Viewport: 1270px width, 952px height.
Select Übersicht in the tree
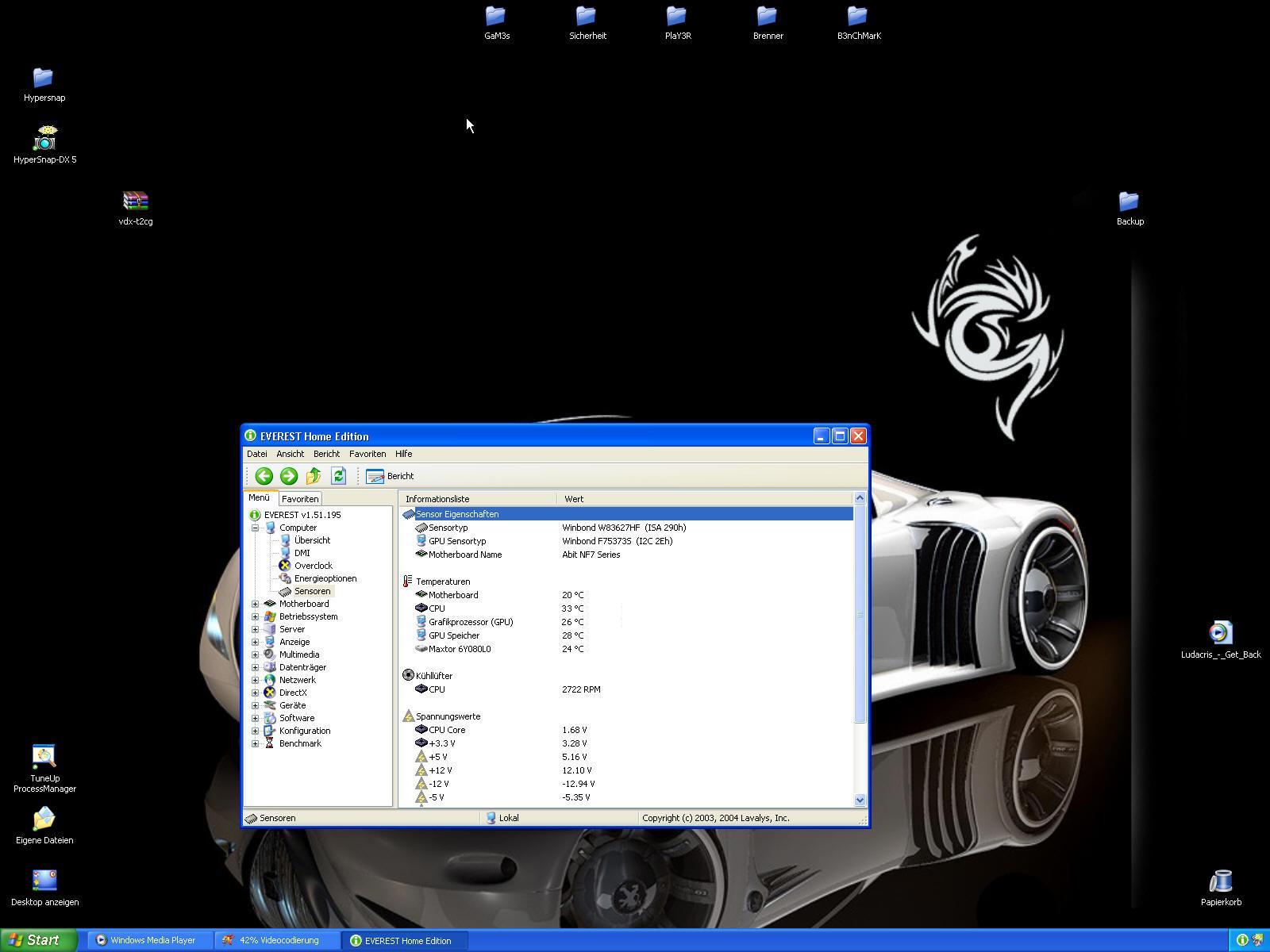(x=312, y=540)
